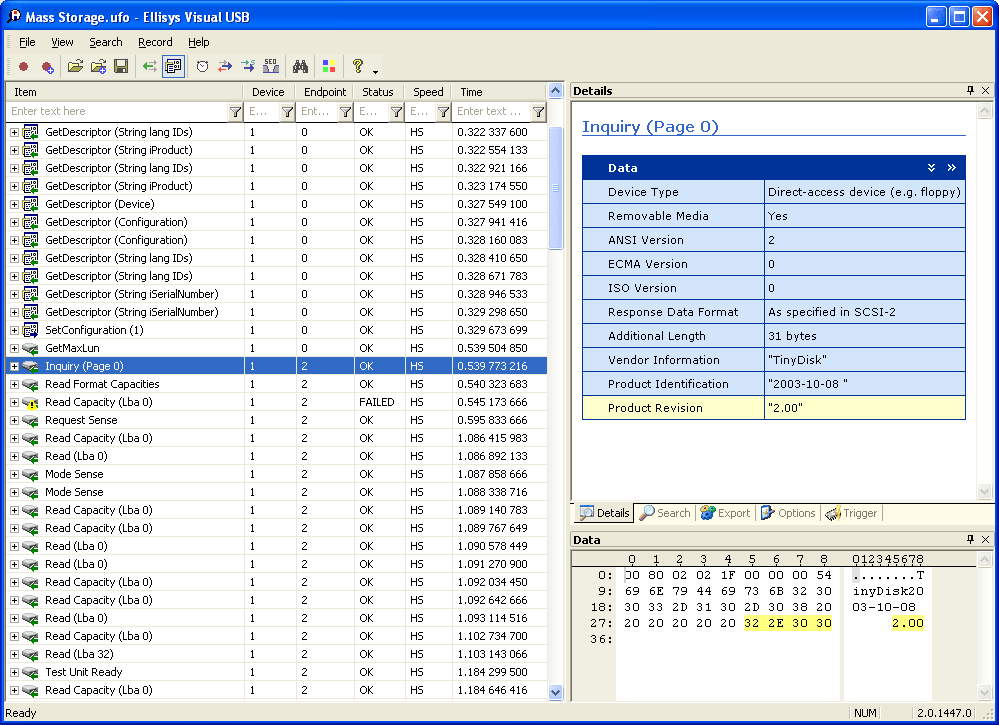Click the open file folder icon
The height and width of the screenshot is (725, 999).
pyautogui.click(x=75, y=67)
